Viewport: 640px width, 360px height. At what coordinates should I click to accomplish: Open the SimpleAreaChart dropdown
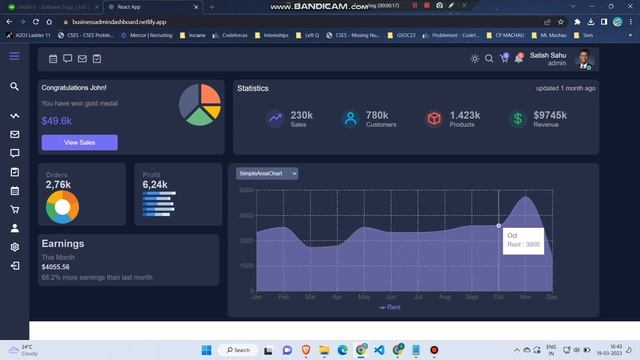[267, 173]
